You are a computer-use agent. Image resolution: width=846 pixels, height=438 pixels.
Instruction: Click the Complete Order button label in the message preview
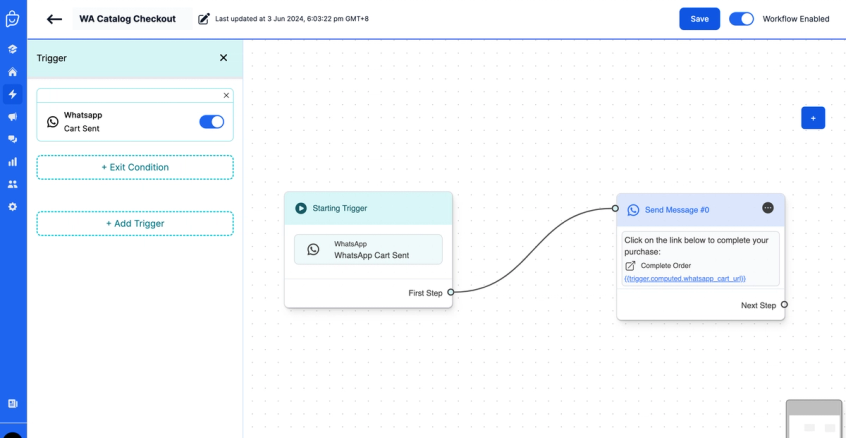pos(666,265)
